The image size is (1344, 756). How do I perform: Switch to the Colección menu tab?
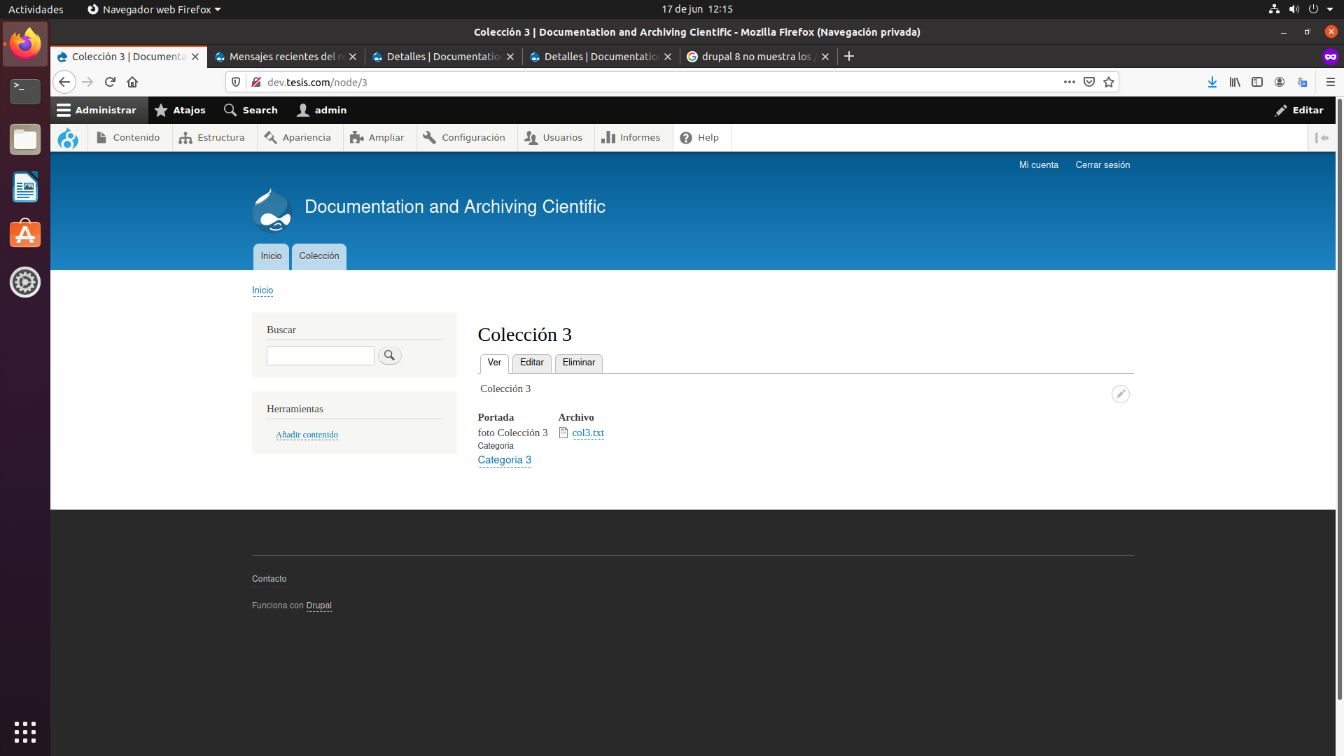coord(319,256)
